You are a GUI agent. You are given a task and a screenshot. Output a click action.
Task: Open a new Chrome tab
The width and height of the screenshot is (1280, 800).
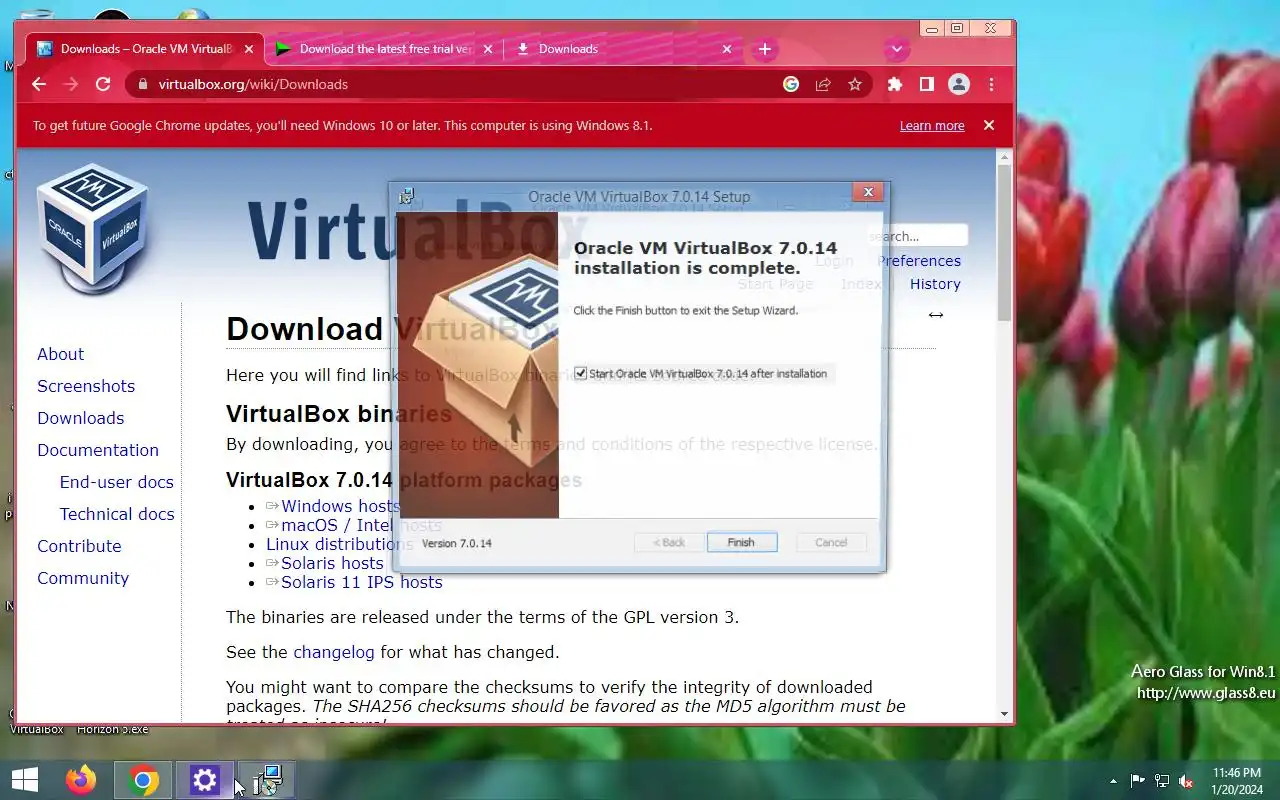(765, 49)
